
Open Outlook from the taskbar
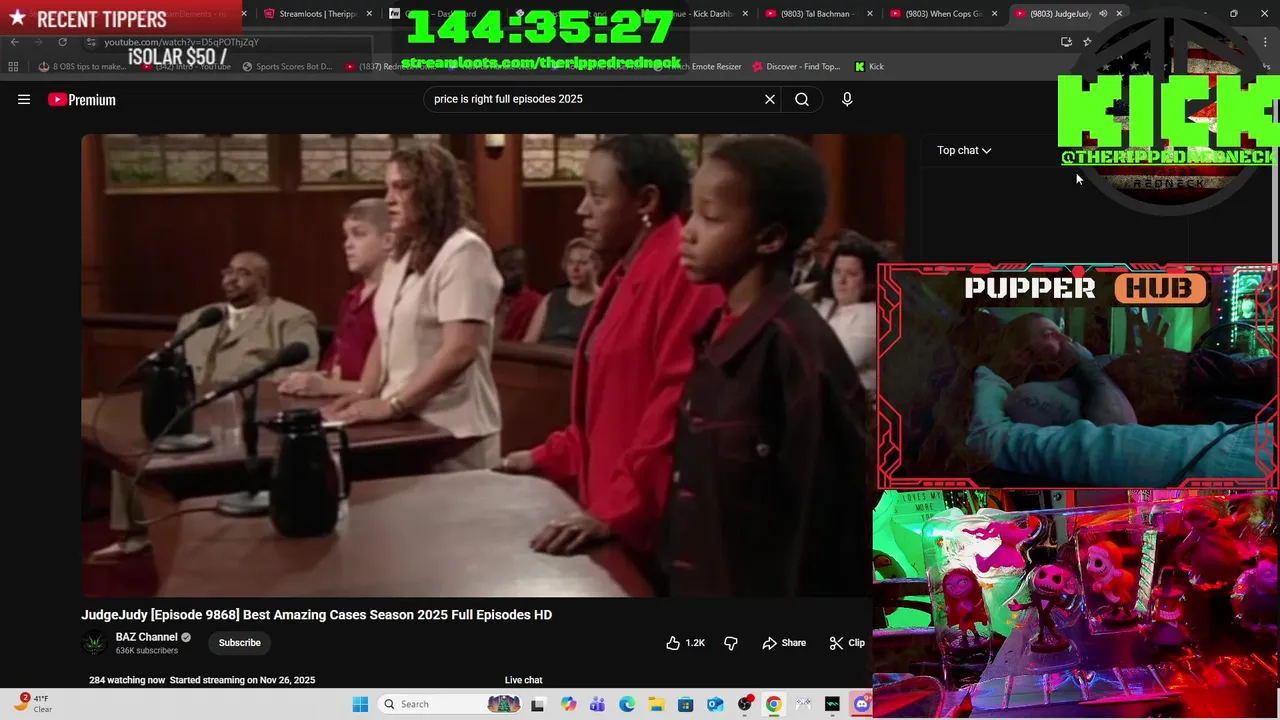715,704
